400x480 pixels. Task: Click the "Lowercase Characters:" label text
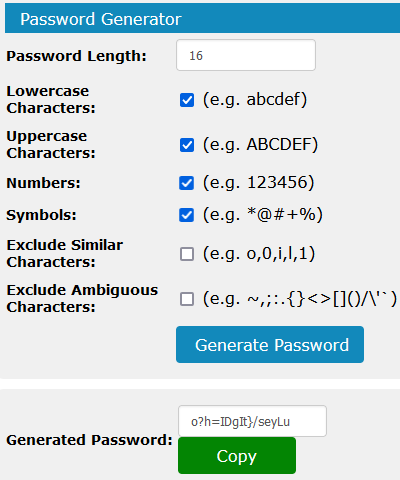[x=51, y=100]
